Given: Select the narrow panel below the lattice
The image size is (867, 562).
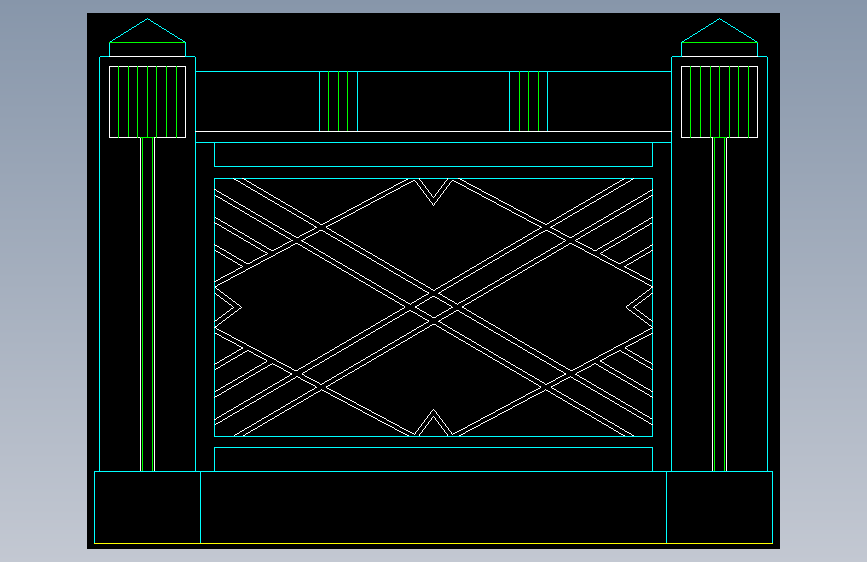Looking at the screenshot, I should tap(434, 459).
